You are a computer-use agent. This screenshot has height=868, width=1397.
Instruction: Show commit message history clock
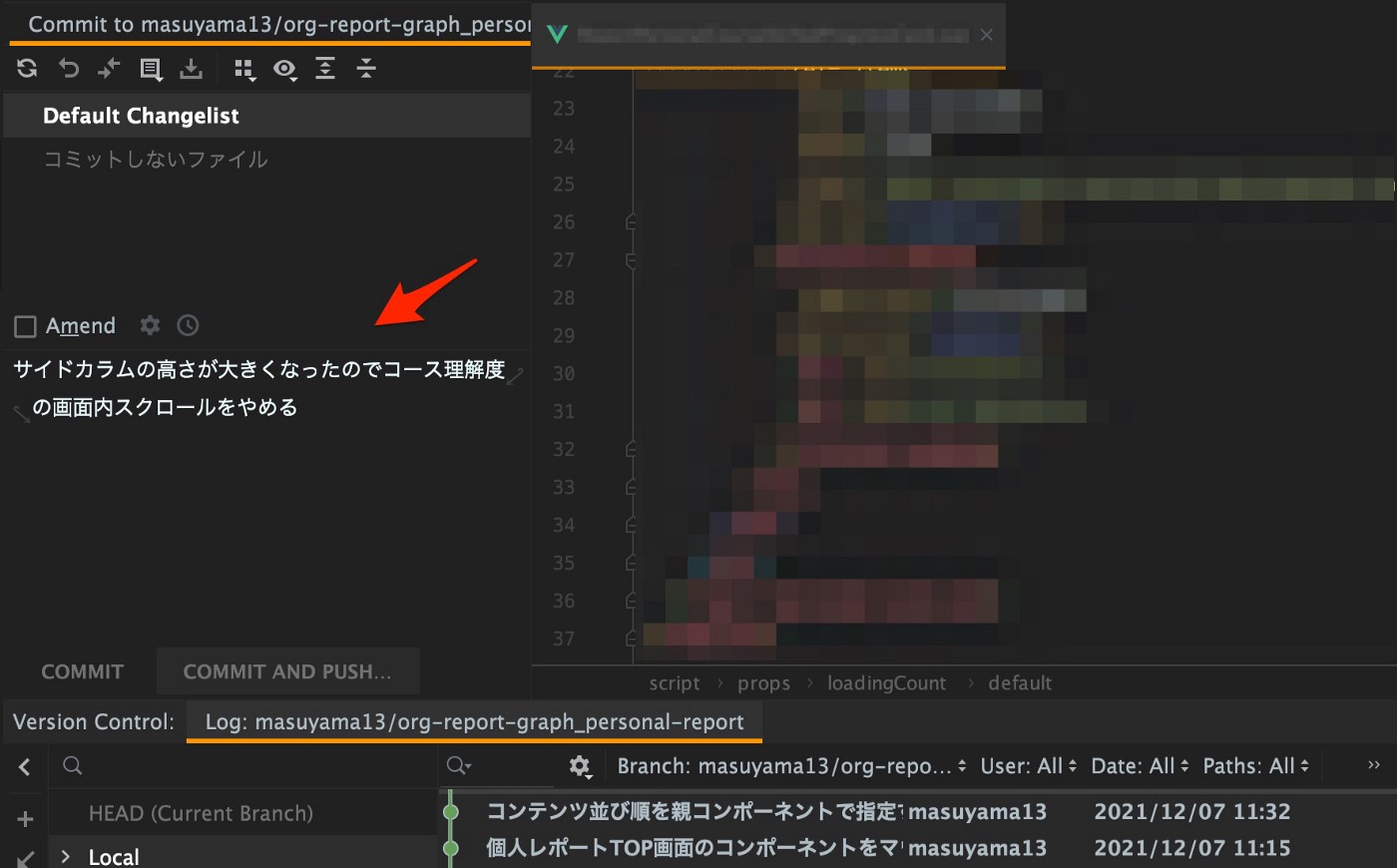click(x=188, y=325)
